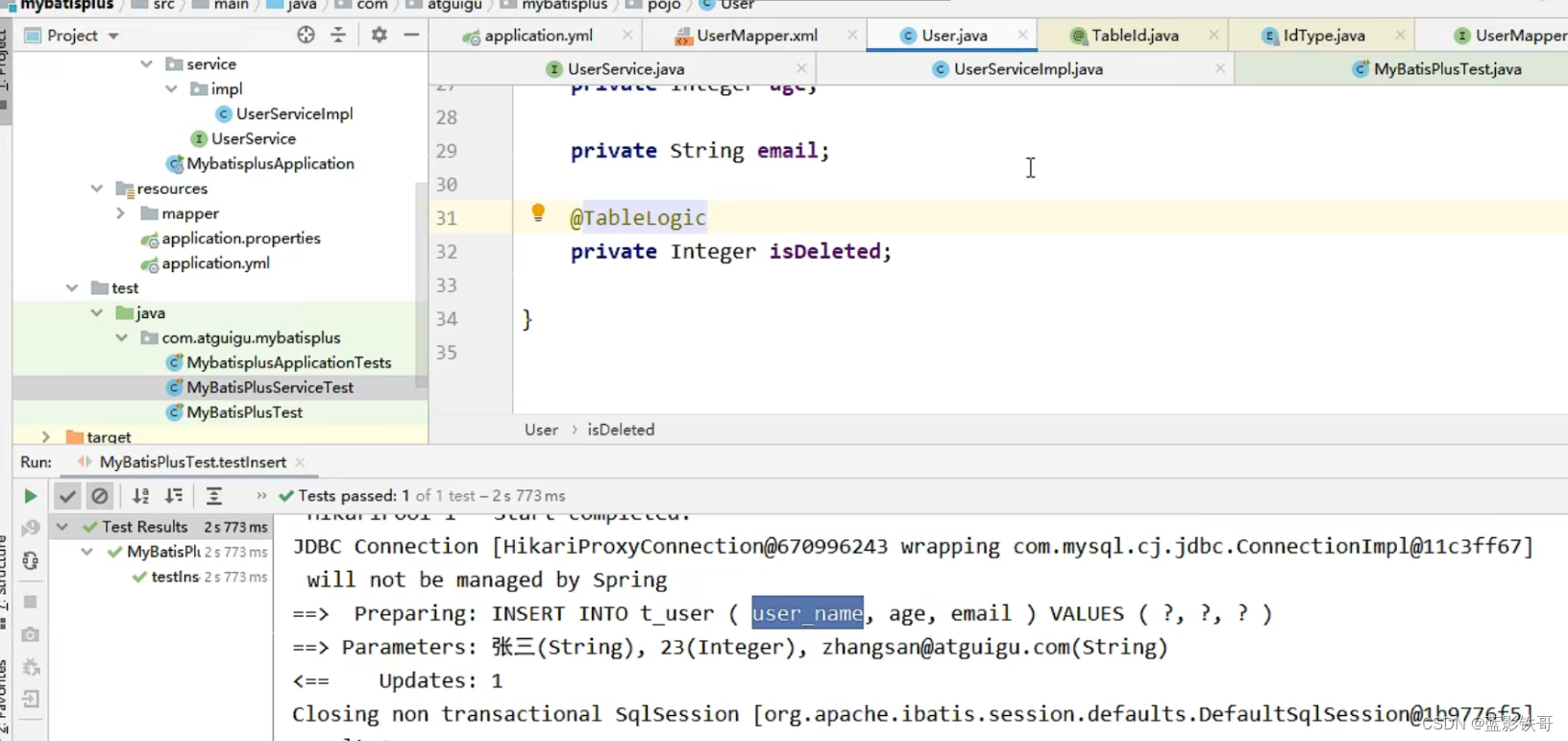Screen dimensions: 1568x741
Task: Click User breadcrumb at editor bottom
Action: pos(541,430)
